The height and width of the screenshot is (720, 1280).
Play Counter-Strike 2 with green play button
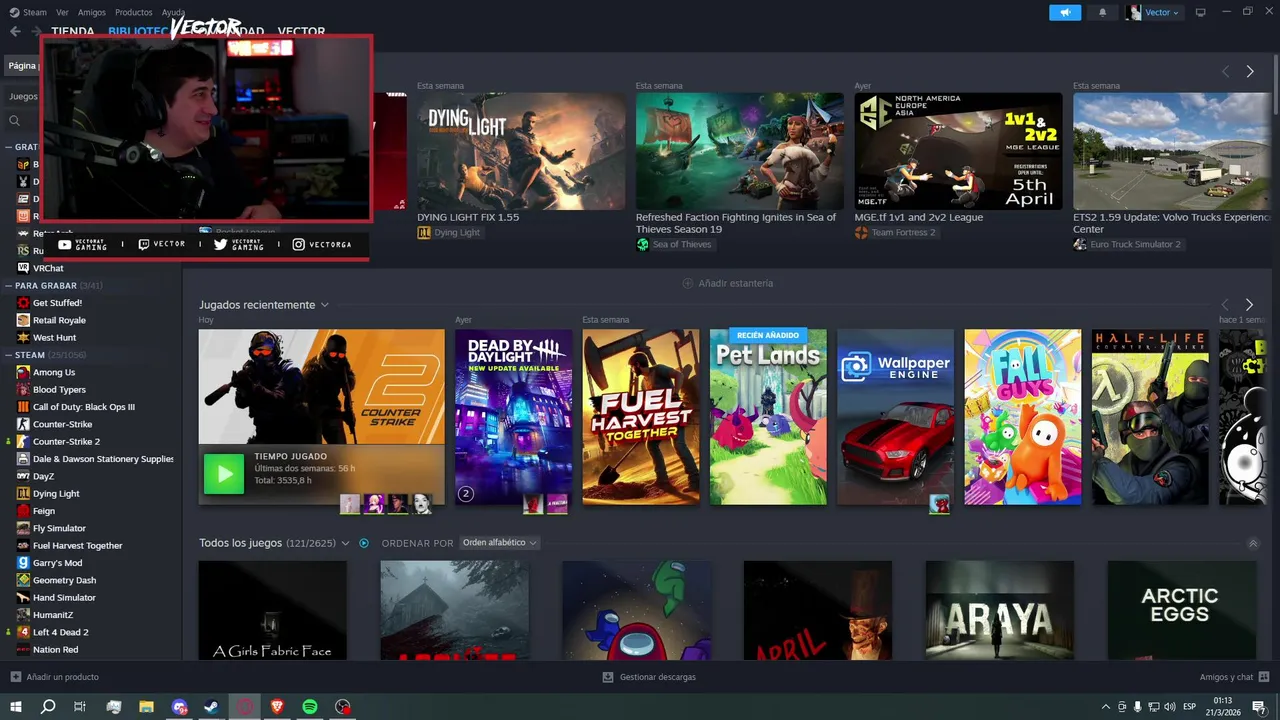[224, 474]
